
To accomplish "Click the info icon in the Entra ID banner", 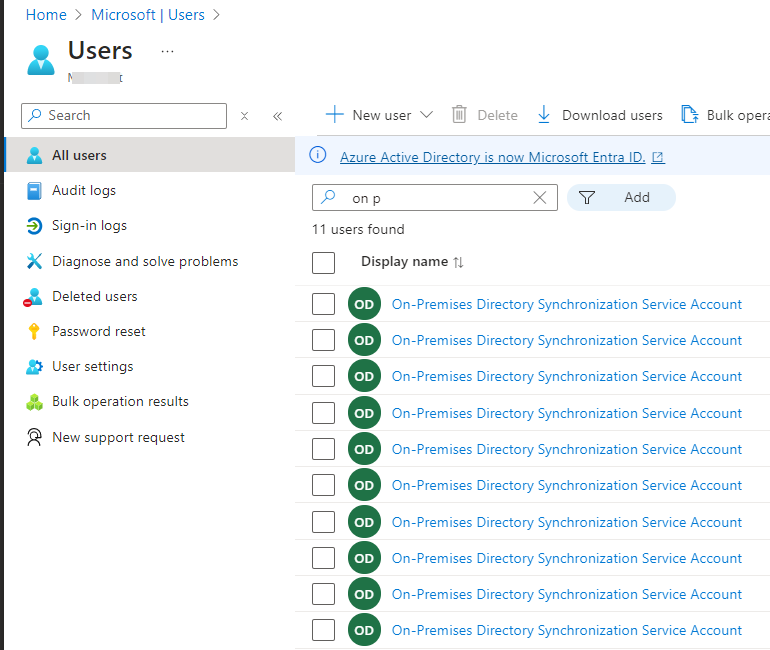I will (318, 155).
